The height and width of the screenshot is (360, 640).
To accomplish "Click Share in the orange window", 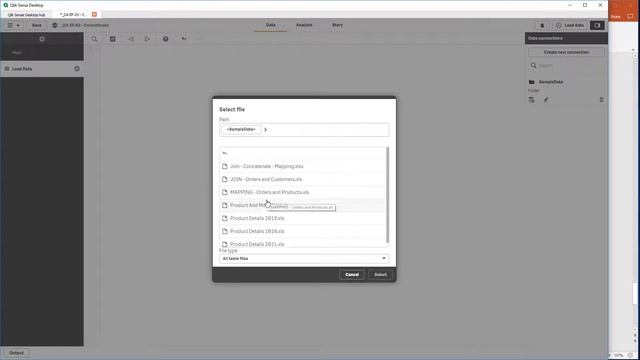I will point(616,17).
